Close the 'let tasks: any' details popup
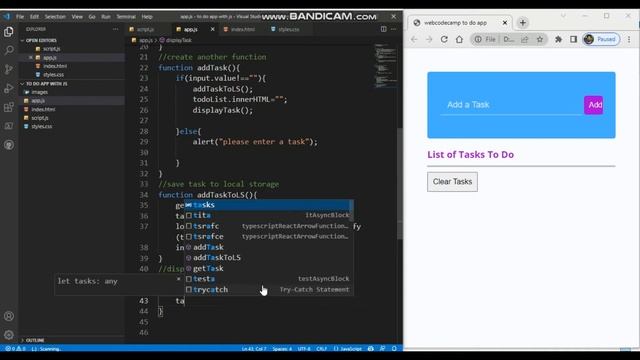This screenshot has width=640, height=360. pyautogui.click(x=178, y=279)
